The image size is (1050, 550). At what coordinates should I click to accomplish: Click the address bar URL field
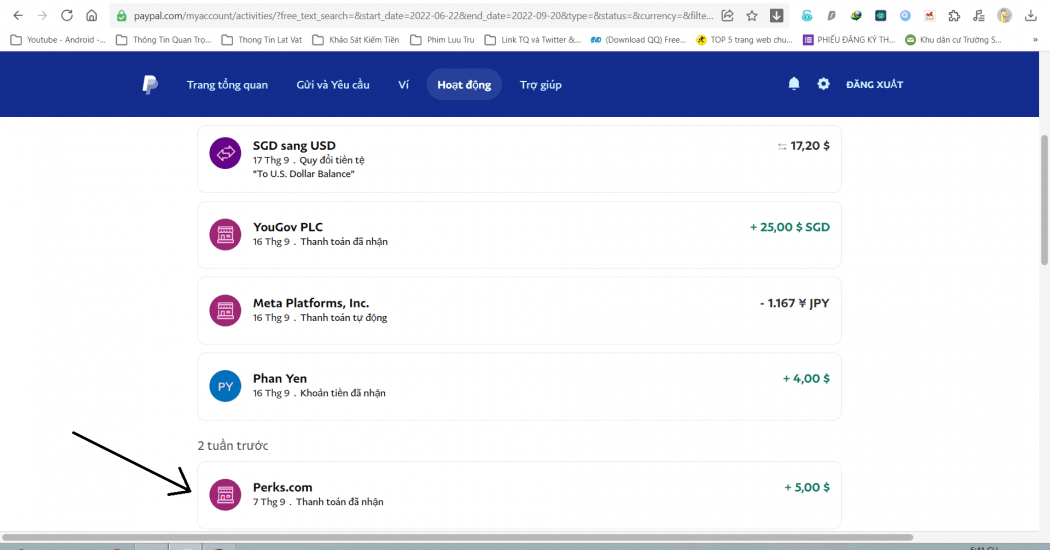[x=423, y=15]
